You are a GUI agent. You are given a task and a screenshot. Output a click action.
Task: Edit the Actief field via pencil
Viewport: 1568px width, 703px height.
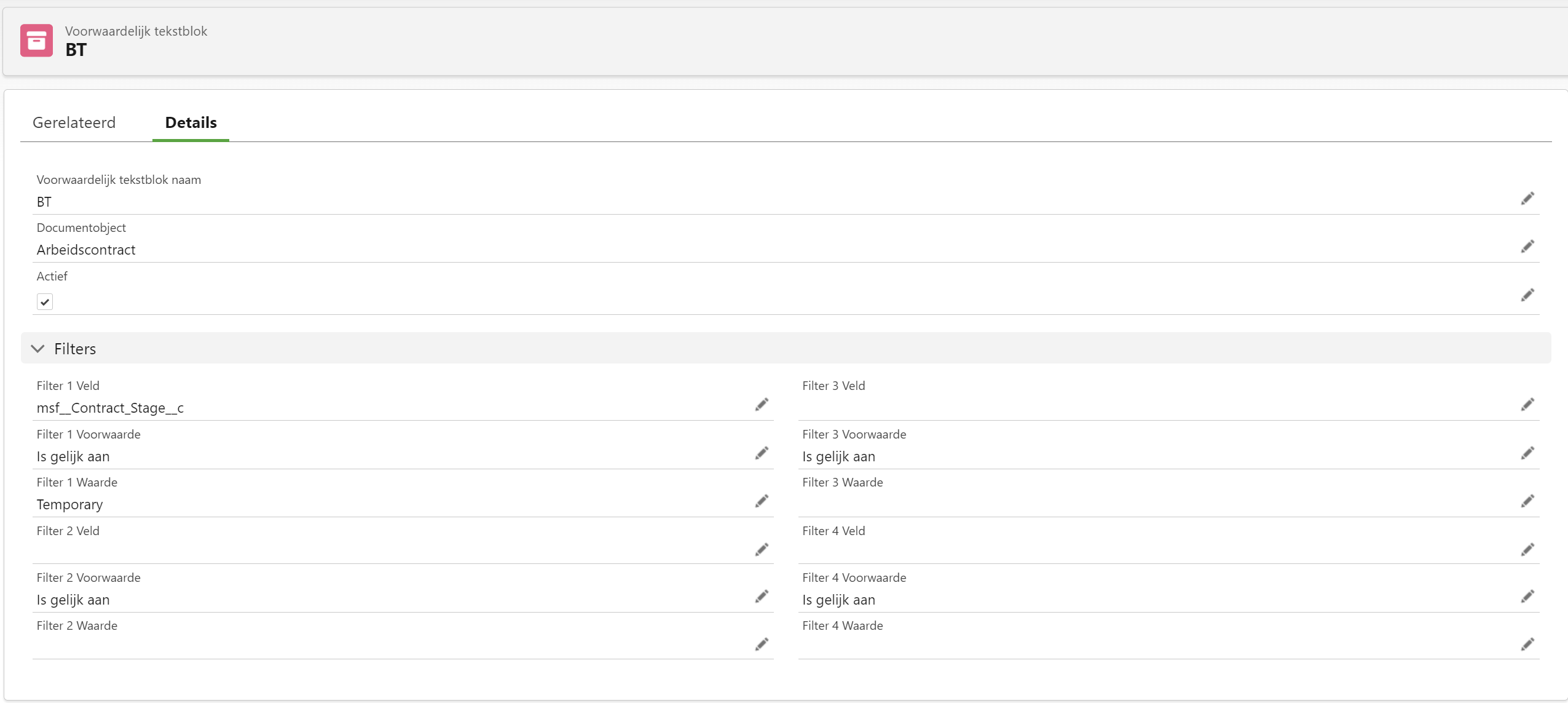1527,295
